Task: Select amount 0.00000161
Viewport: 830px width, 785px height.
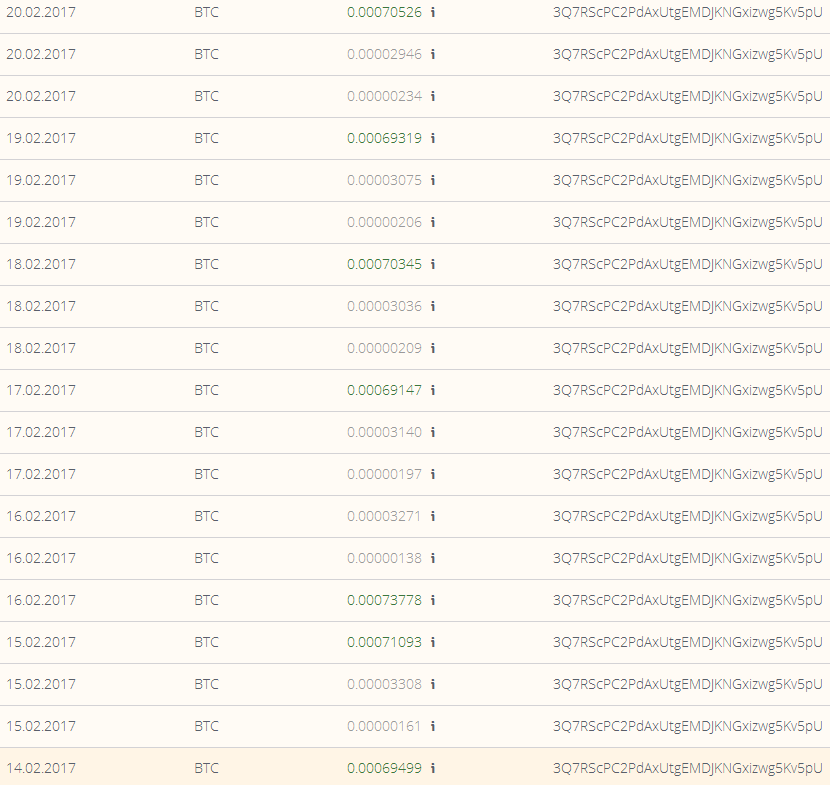Action: tap(384, 726)
